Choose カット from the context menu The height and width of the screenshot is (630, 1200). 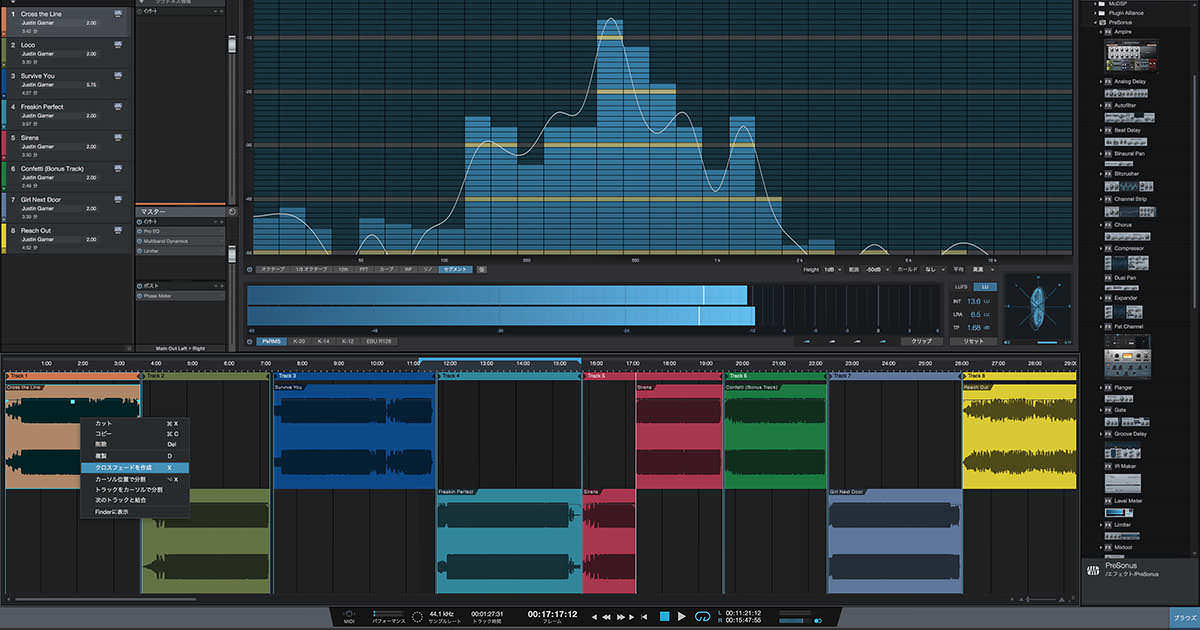(135, 423)
